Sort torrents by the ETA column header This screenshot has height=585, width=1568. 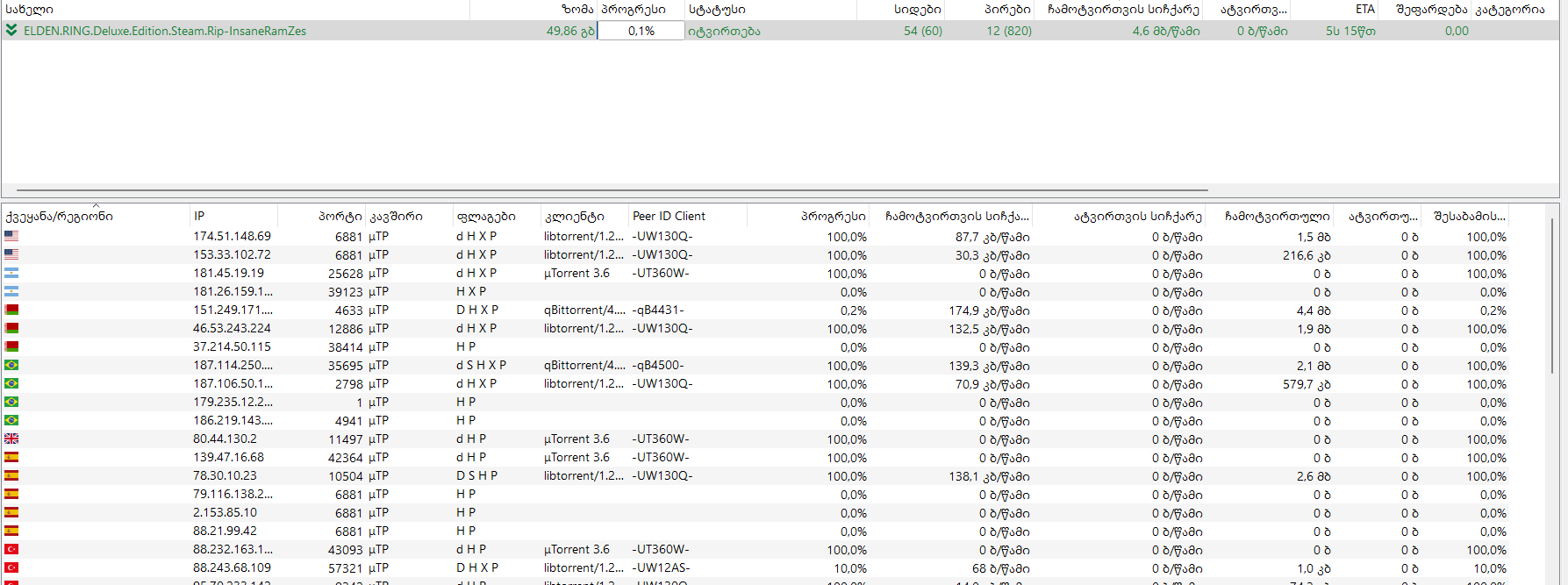1334,10
